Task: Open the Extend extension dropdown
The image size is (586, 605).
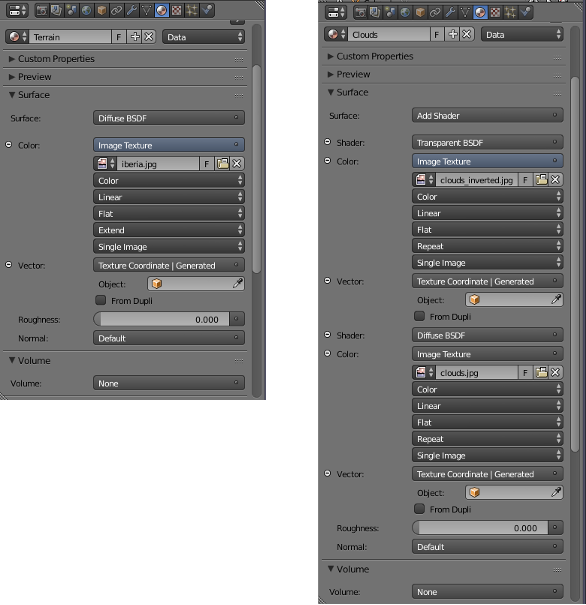Action: [169, 230]
